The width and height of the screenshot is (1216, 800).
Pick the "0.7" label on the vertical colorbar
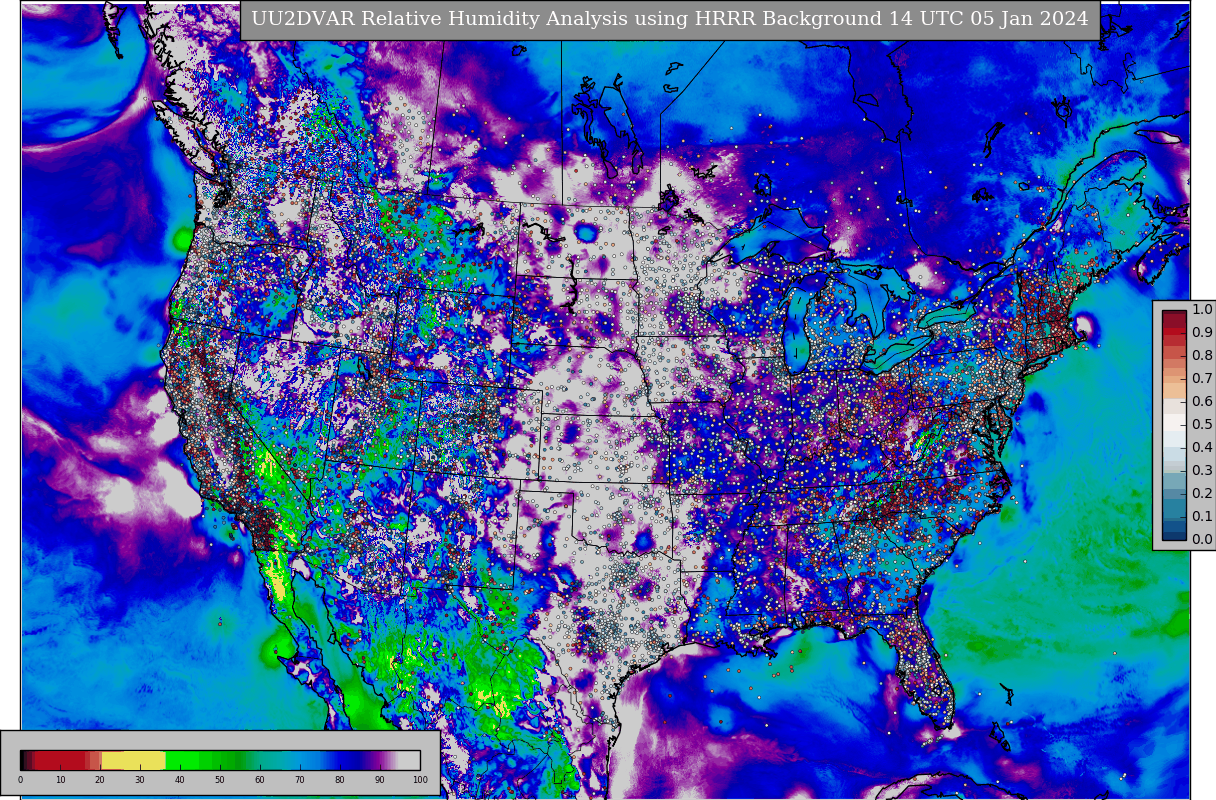click(x=1202, y=379)
